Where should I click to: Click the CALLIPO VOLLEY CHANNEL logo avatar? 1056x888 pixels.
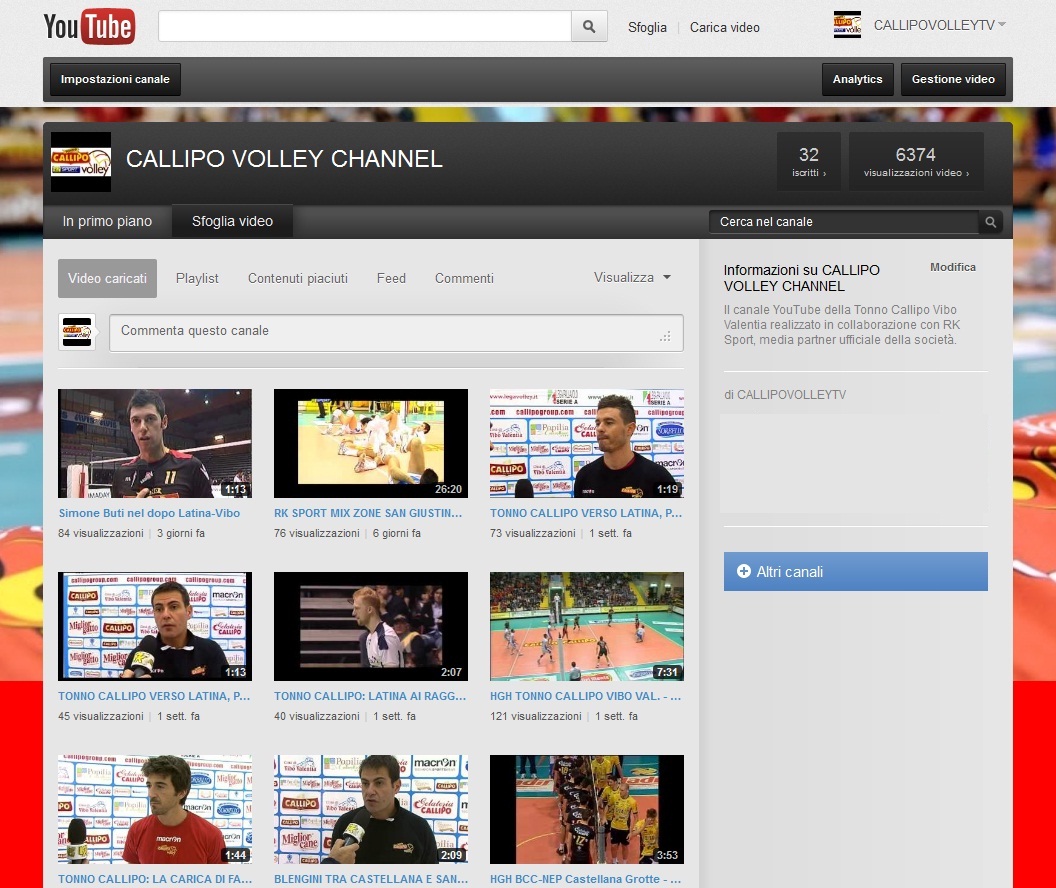pos(80,160)
